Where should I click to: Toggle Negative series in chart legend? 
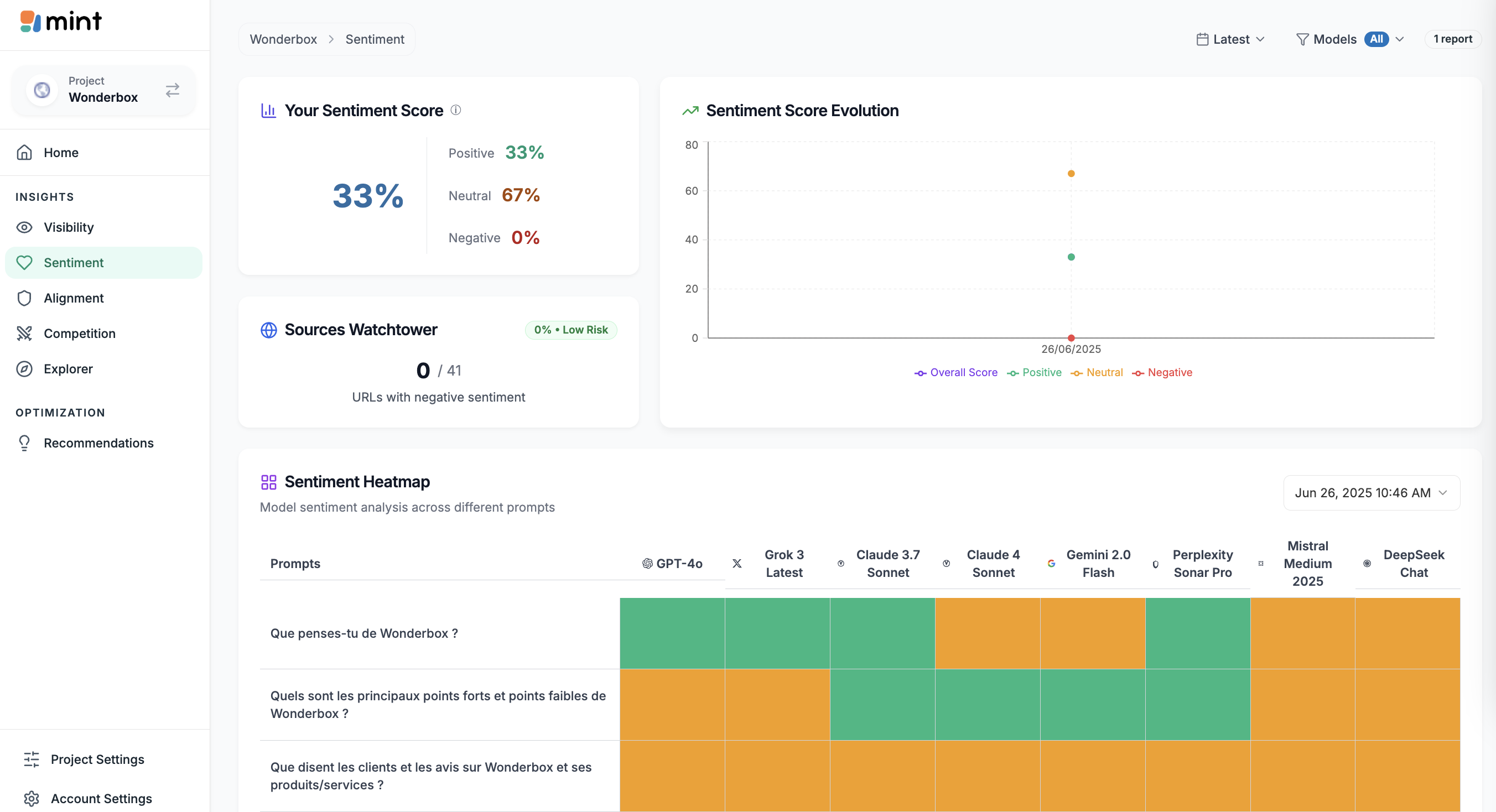pyautogui.click(x=1162, y=372)
